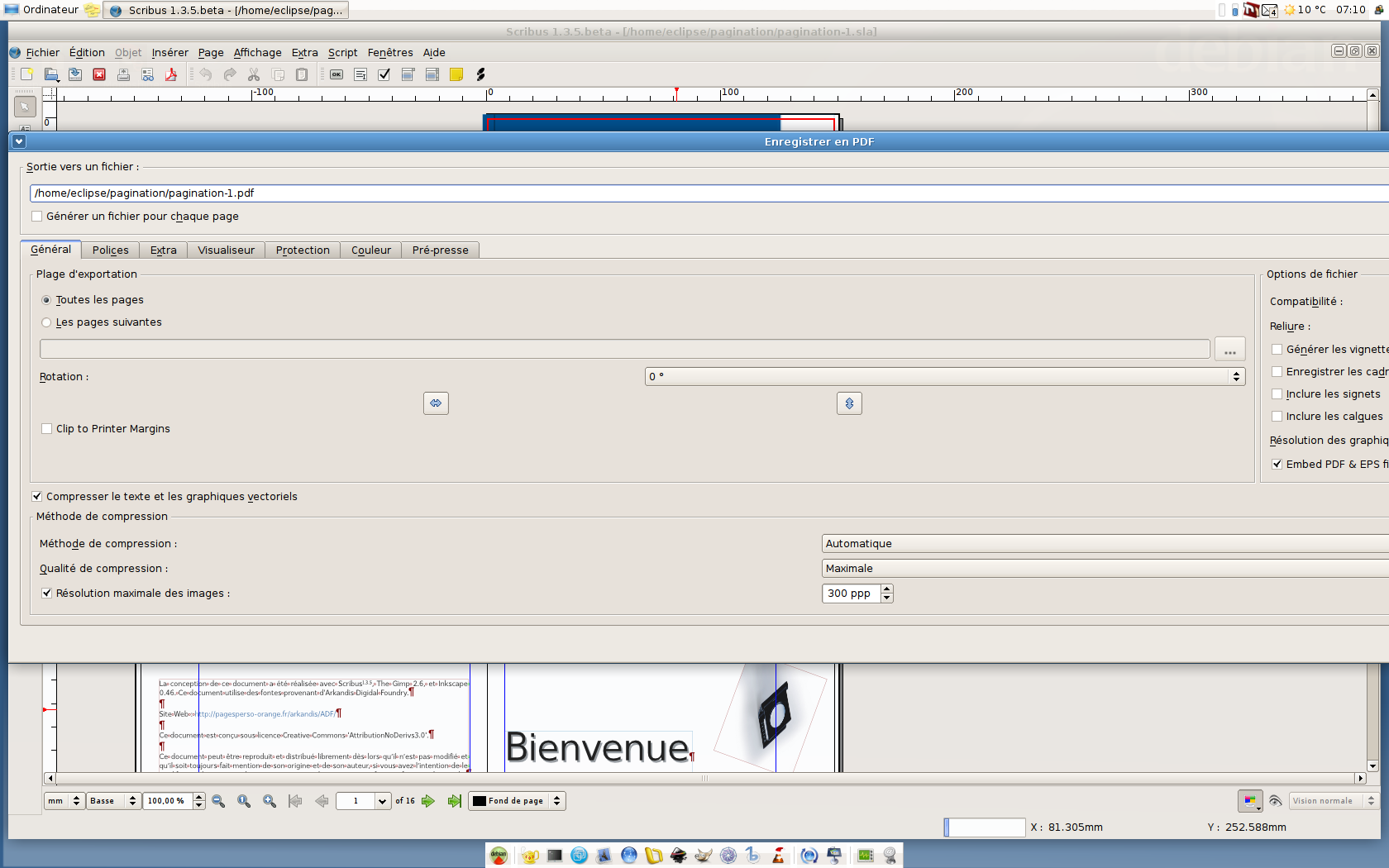Click the horizontal mirror page button

point(436,403)
